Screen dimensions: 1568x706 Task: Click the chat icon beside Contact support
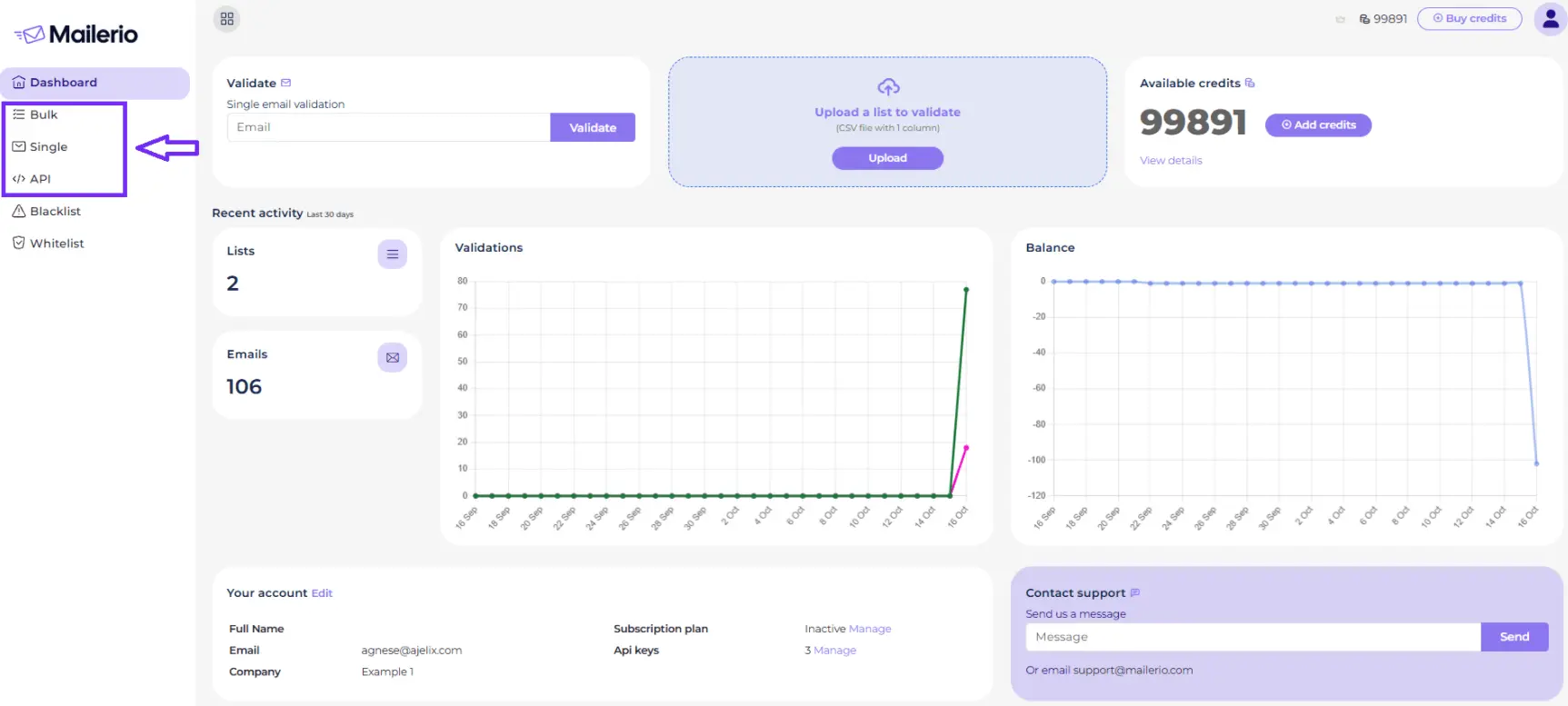point(1134,592)
